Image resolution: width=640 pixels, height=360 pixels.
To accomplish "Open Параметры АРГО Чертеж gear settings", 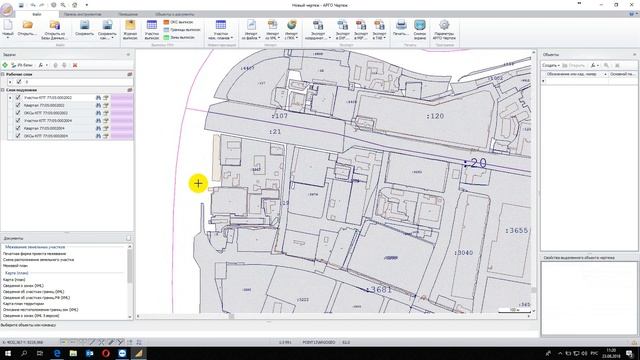I will [444, 29].
